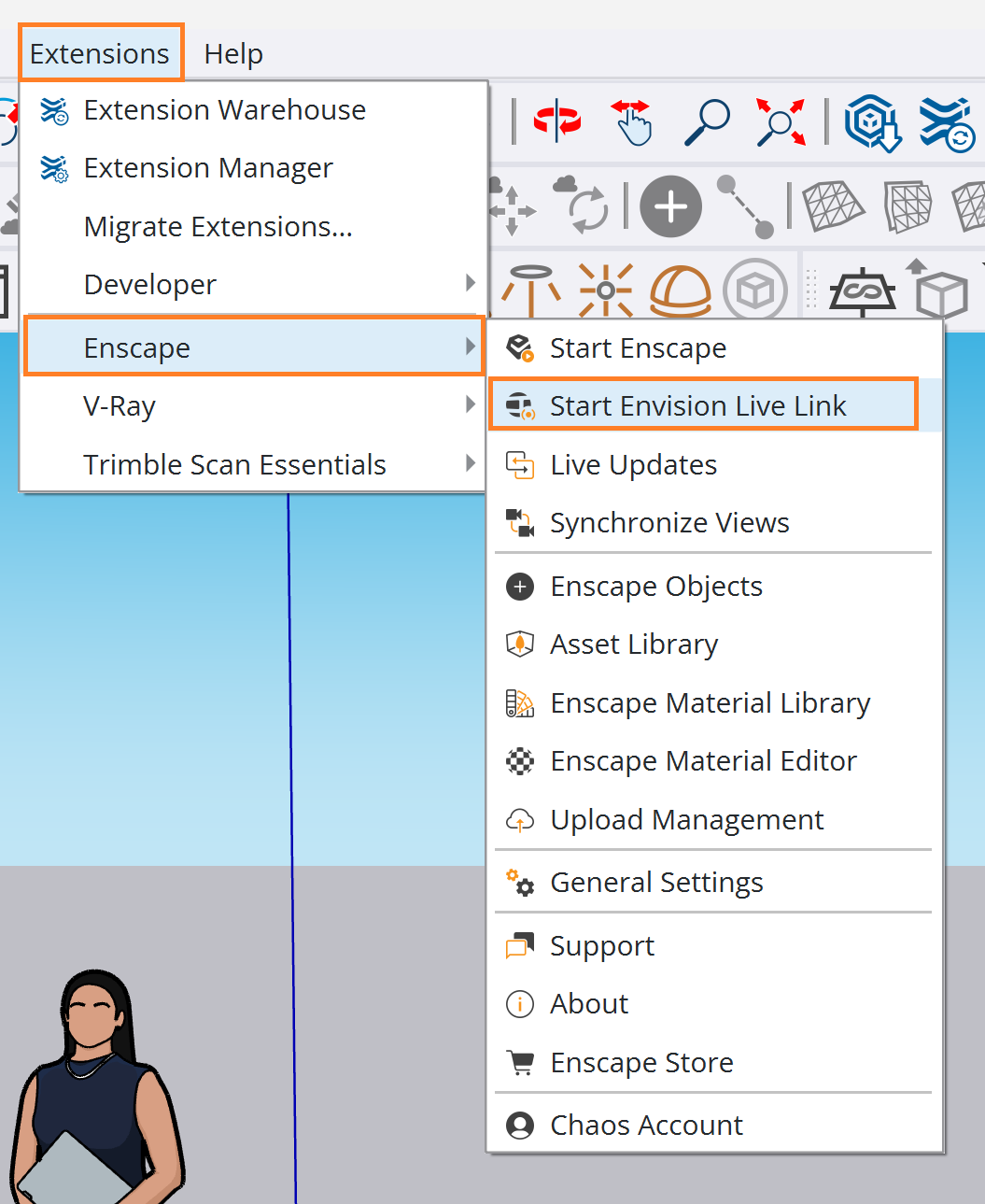This screenshot has height=1204, width=985.
Task: Click the first sandbox mesh icon
Action: [x=833, y=206]
